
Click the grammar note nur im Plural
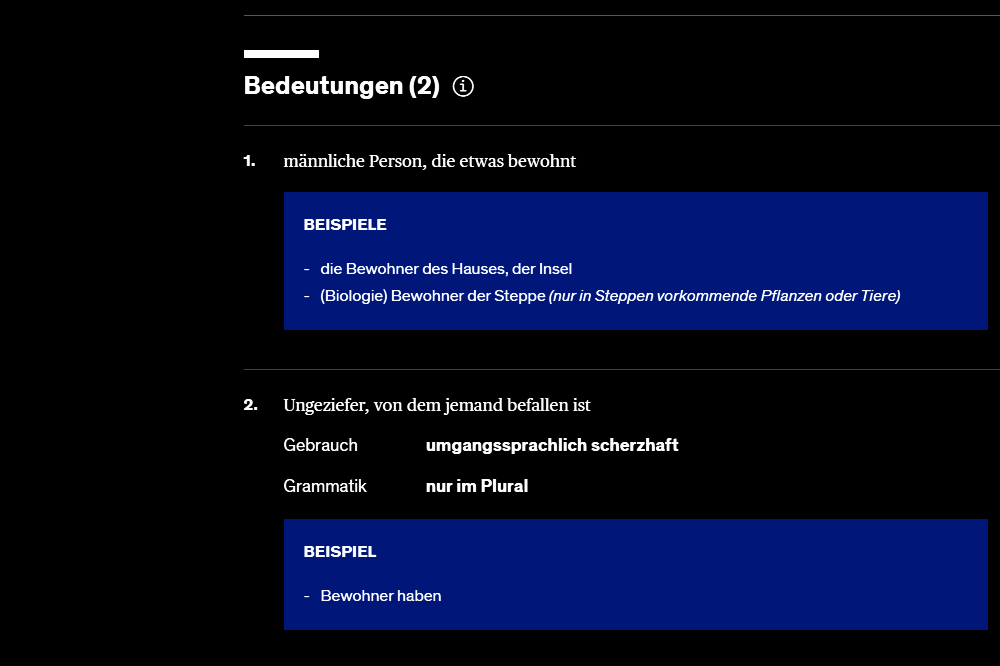[477, 486]
